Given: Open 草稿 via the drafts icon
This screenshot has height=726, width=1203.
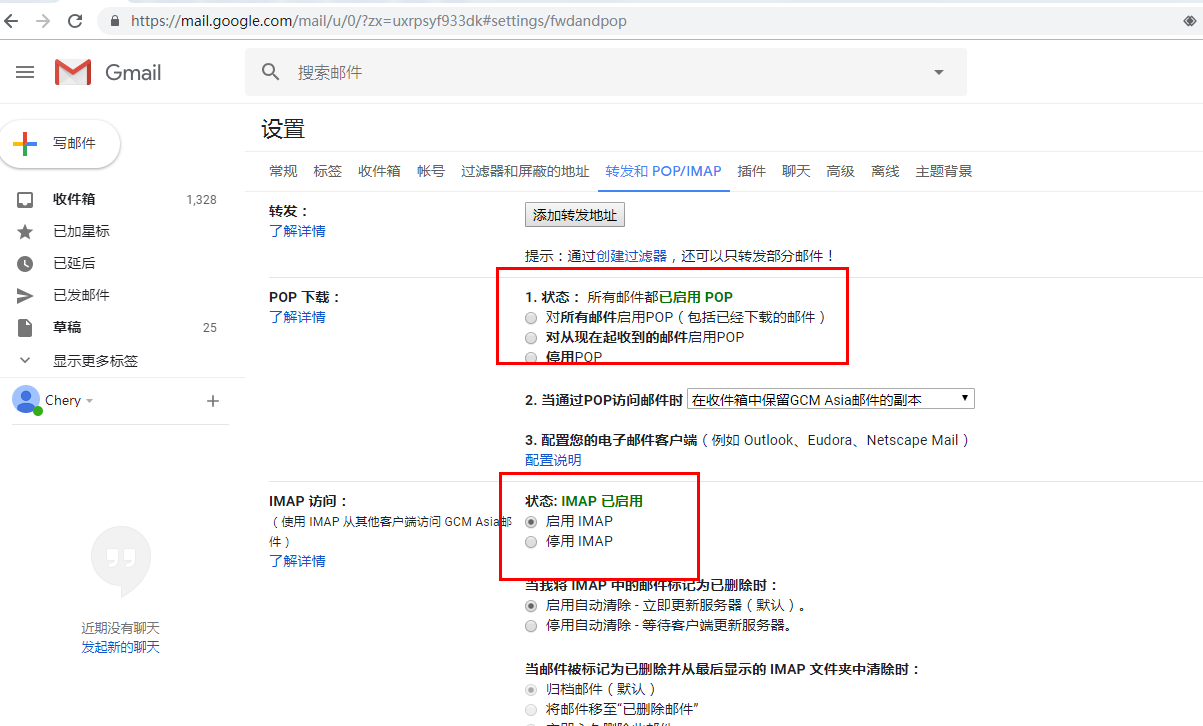Looking at the screenshot, I should (25, 327).
